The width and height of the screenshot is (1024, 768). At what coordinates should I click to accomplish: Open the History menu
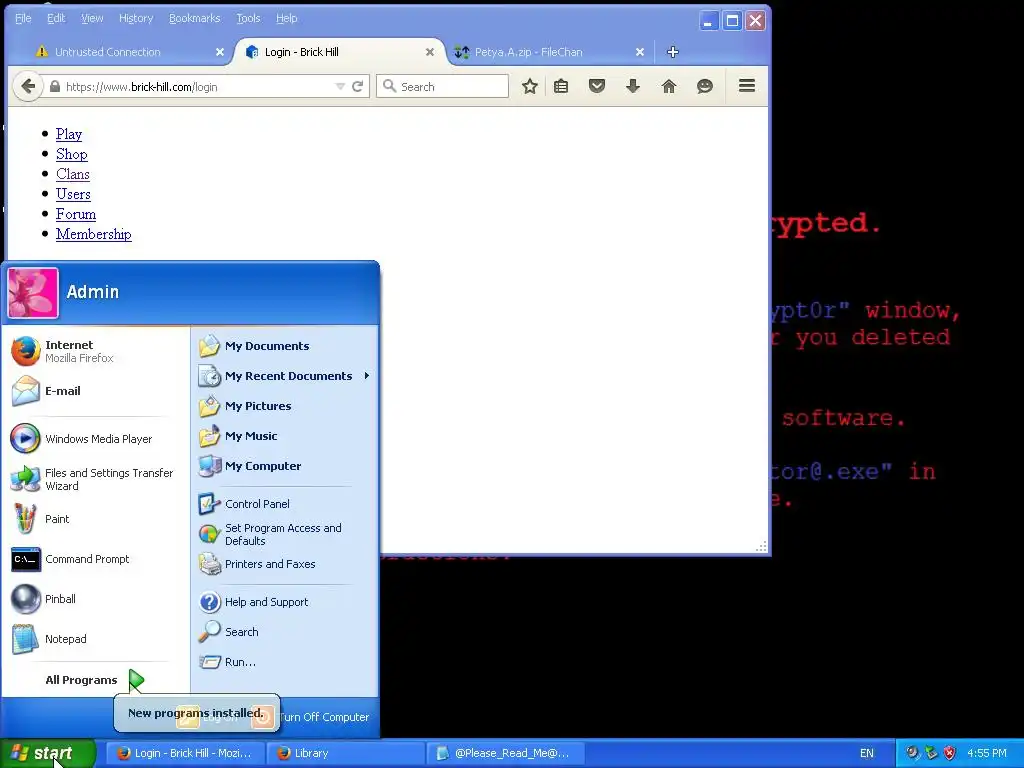point(136,18)
